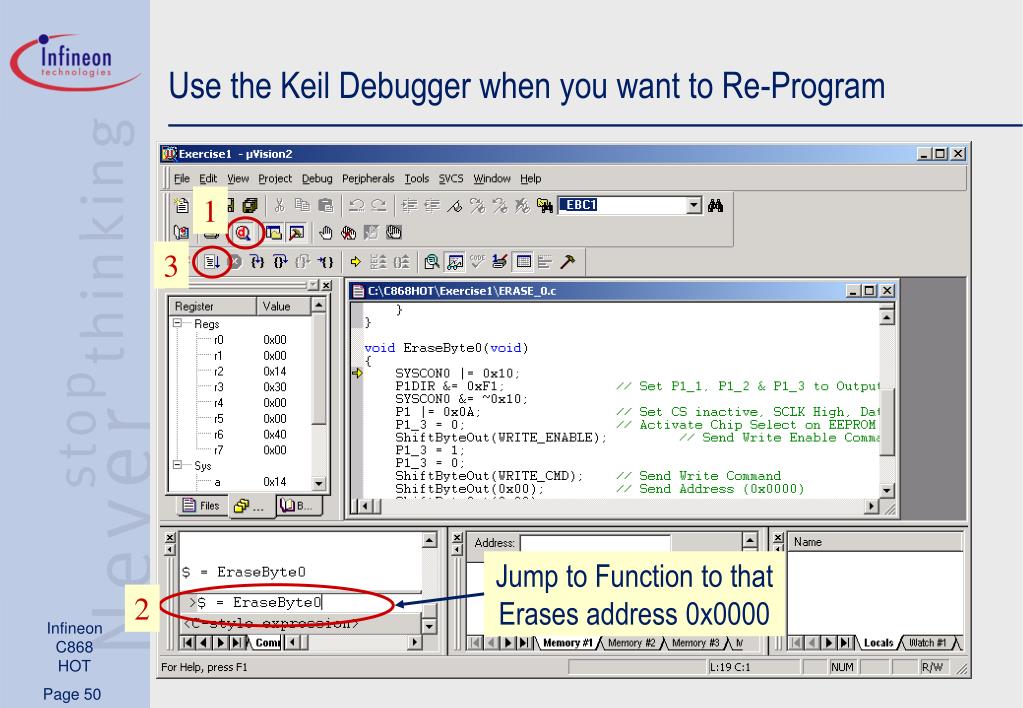This screenshot has width=1023, height=708.
Task: Insert a breakpoint with hand icon
Action: click(326, 233)
